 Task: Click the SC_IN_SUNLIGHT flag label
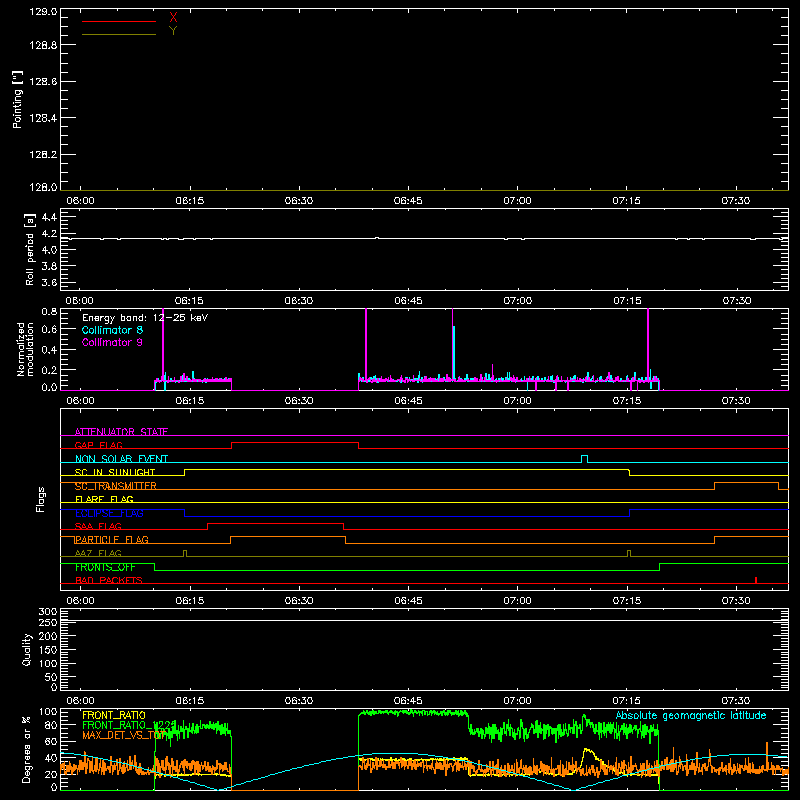click(x=115, y=472)
